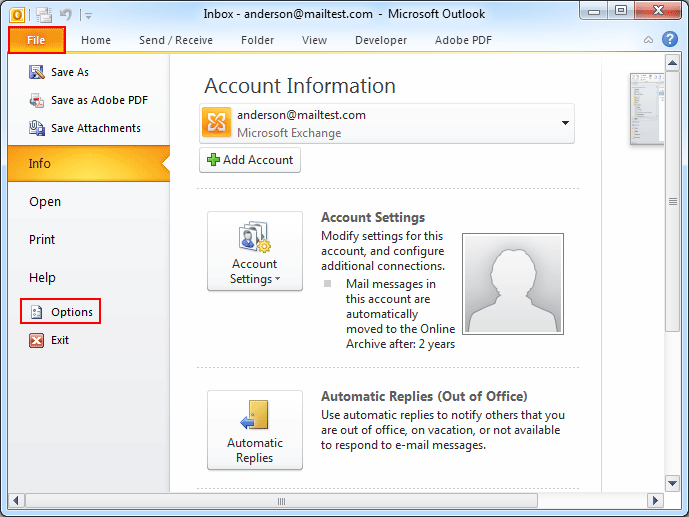Click the red Exit icon

click(x=36, y=340)
